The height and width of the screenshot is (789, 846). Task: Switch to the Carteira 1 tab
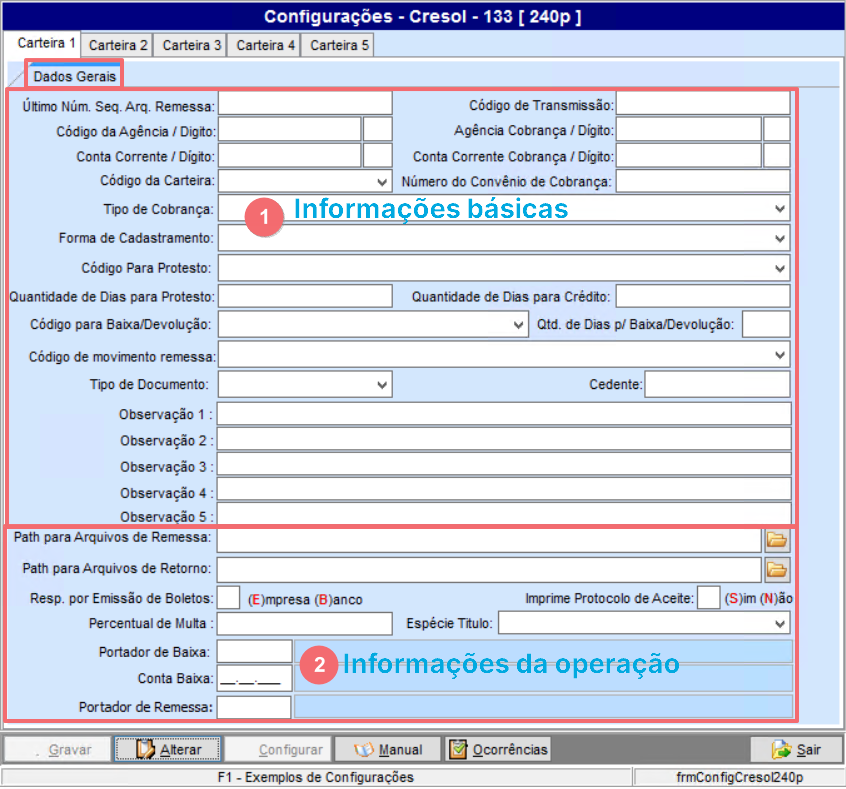click(43, 43)
